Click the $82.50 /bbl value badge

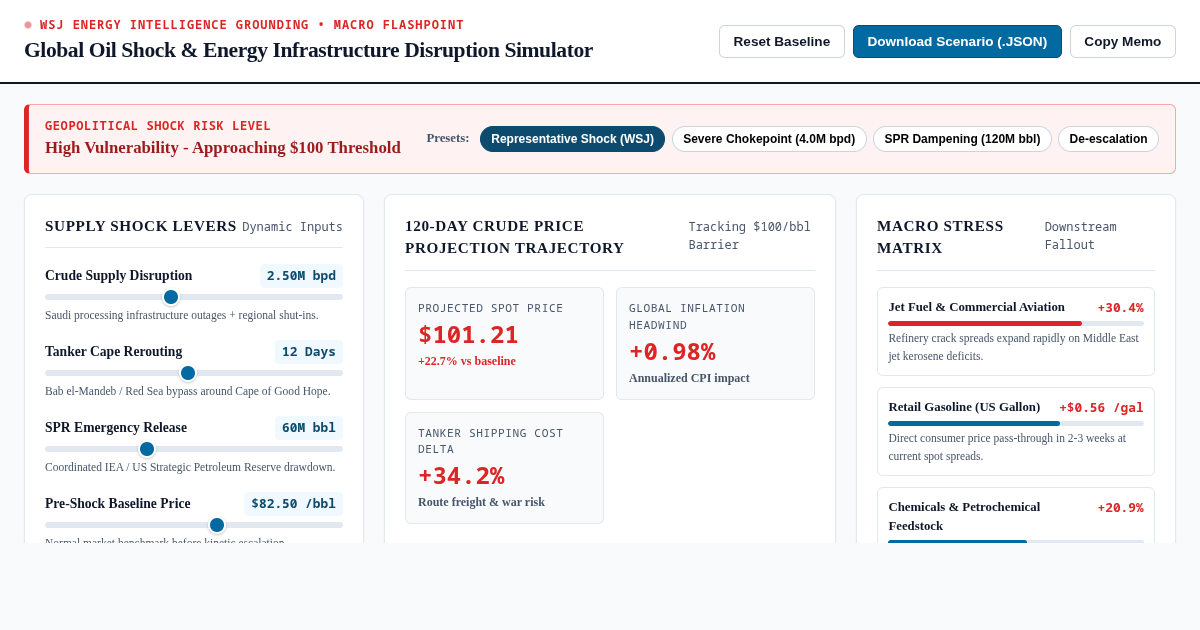coord(293,504)
